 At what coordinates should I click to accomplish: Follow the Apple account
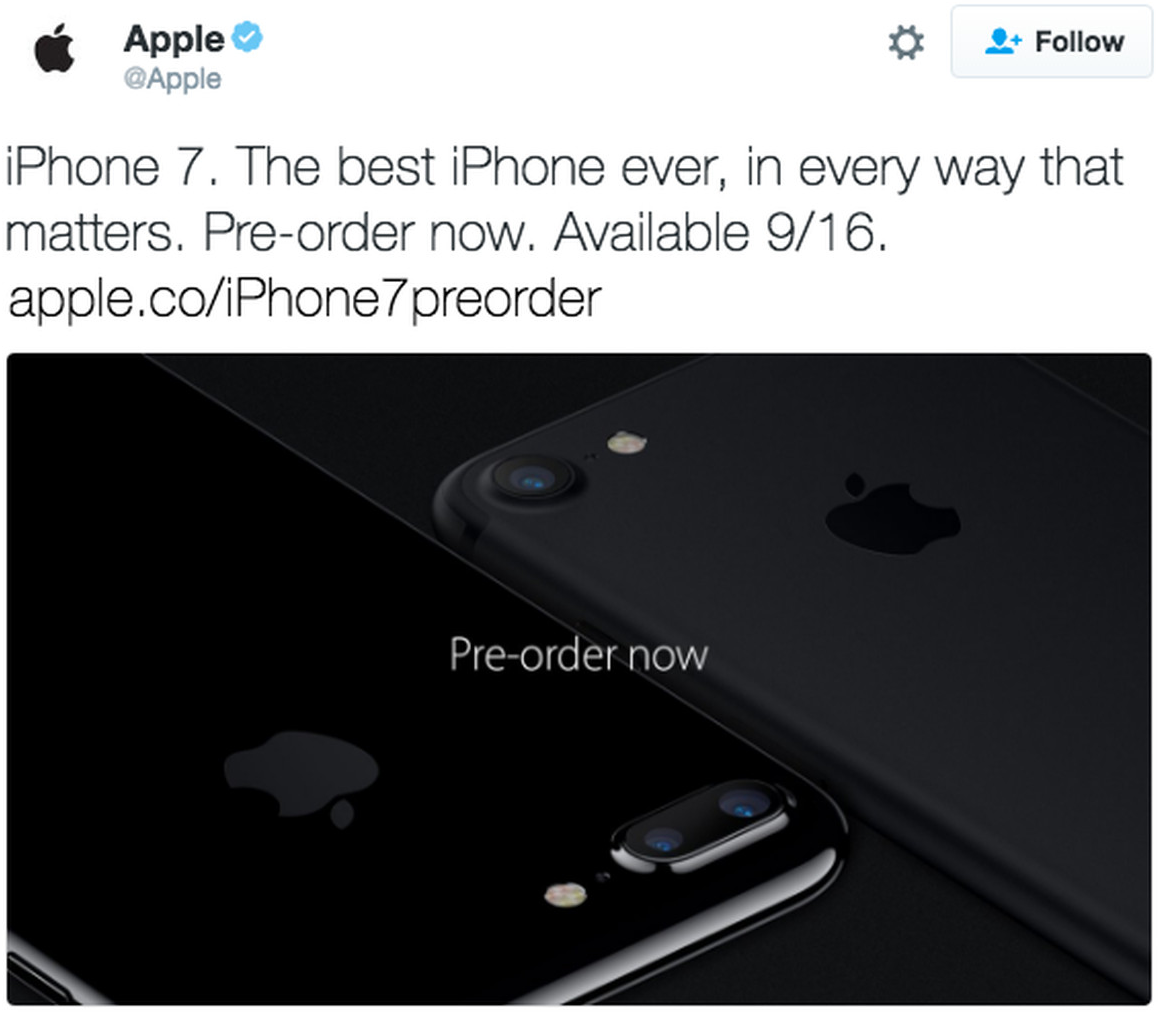pyautogui.click(x=1052, y=41)
